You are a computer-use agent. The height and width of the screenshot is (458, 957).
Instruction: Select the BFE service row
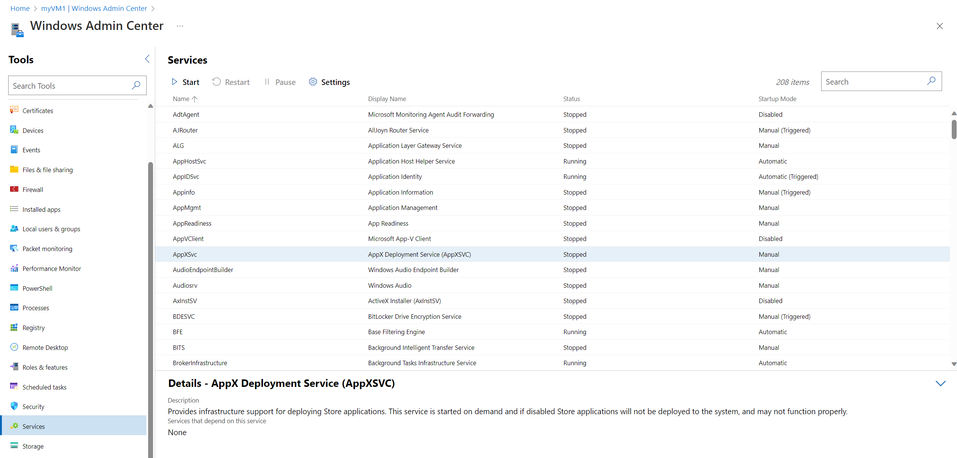(x=552, y=332)
